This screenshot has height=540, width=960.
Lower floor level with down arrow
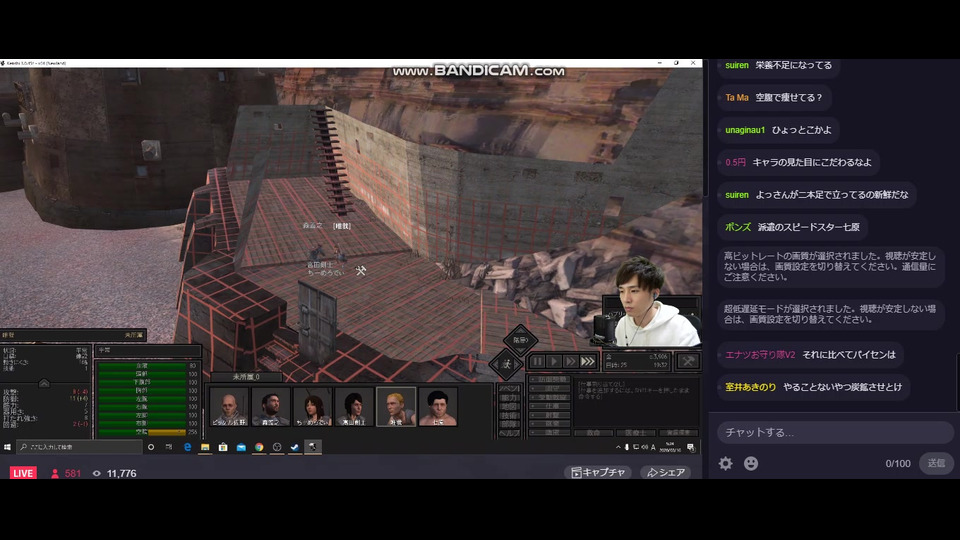(x=520, y=352)
